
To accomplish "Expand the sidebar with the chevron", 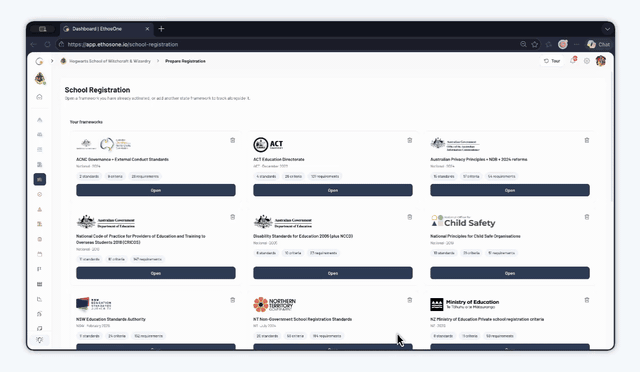I will coord(52,61).
